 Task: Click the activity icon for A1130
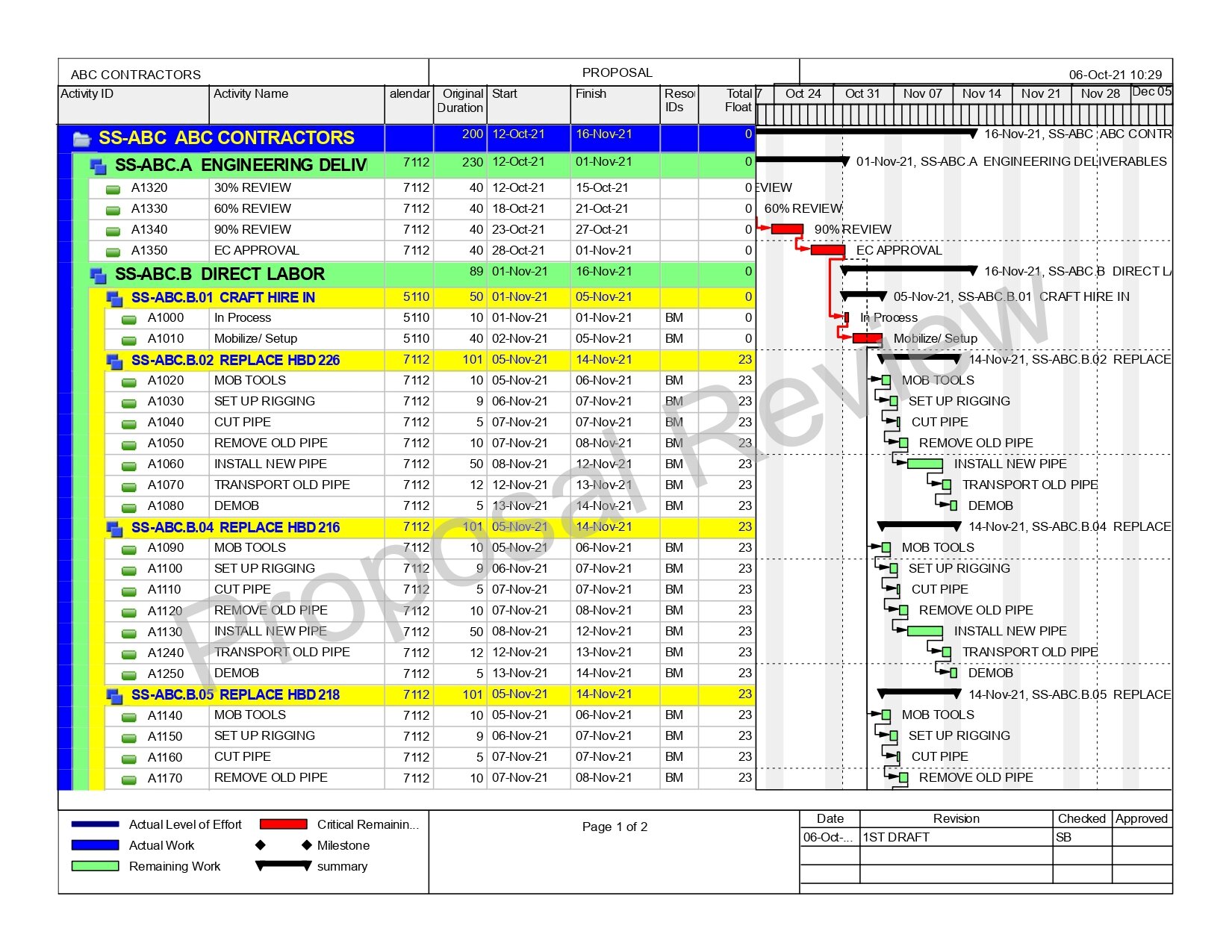pos(129,633)
